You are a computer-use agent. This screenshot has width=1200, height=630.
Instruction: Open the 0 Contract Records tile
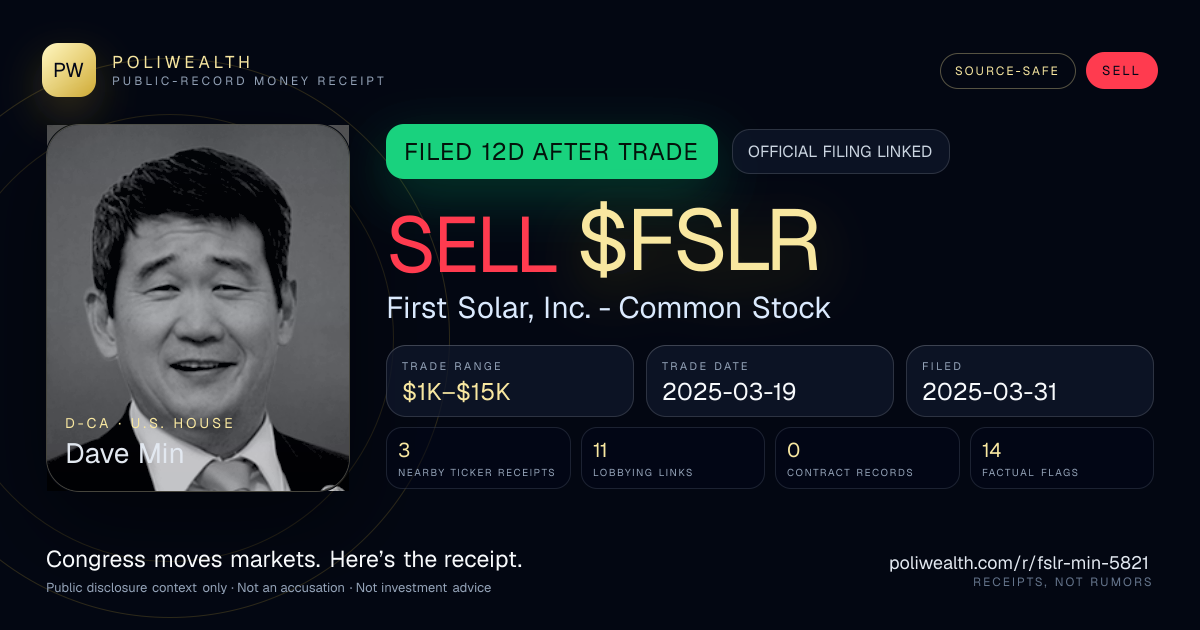(x=867, y=458)
